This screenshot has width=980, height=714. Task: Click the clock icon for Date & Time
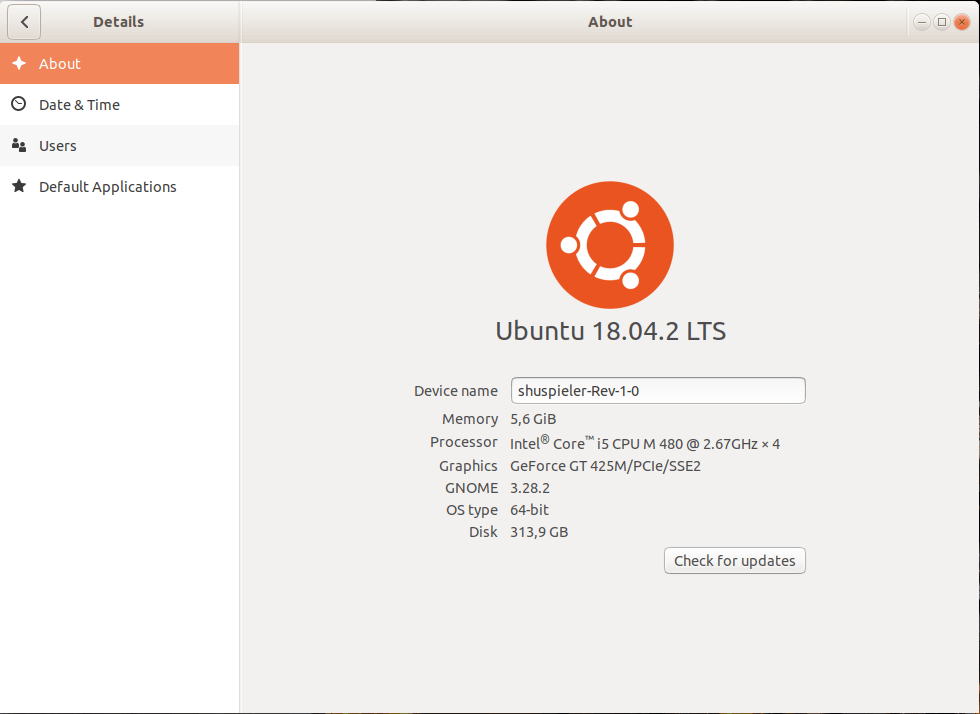(18, 104)
